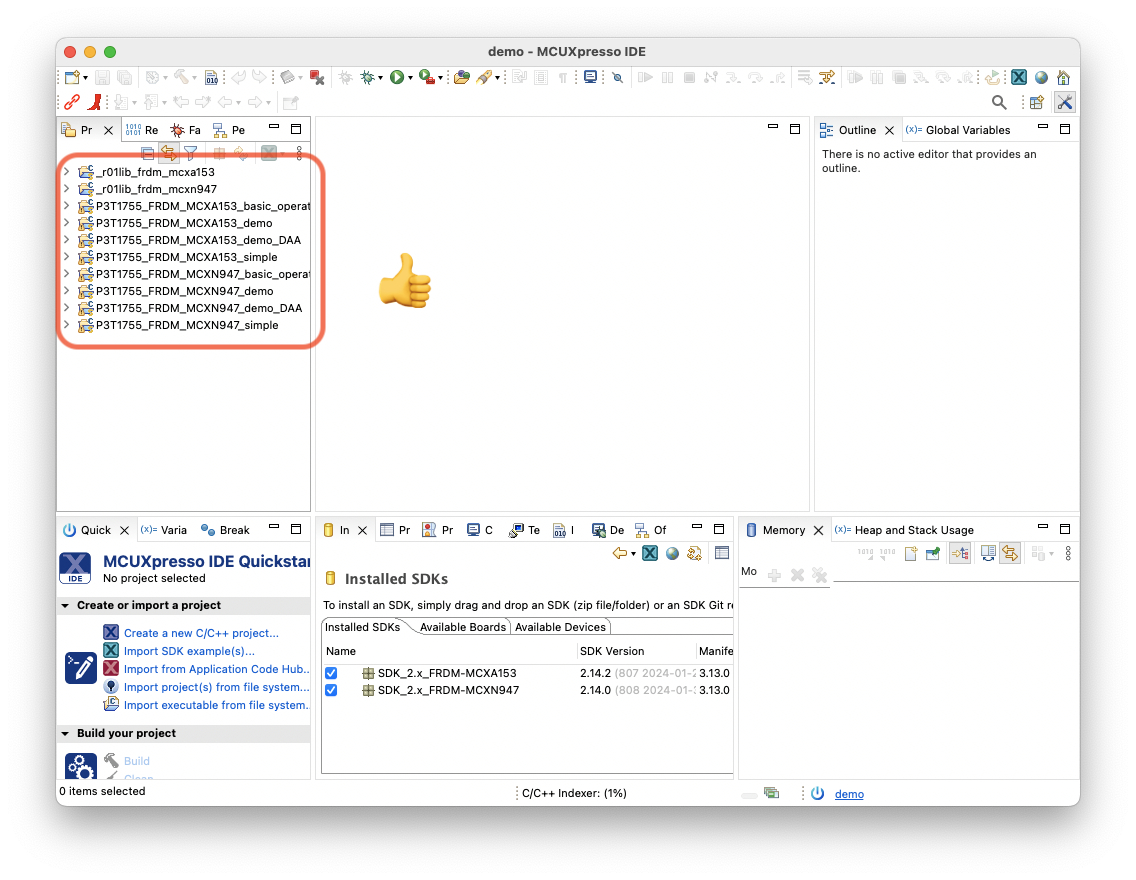Click the C/C++ Indexer progress status
Screen dimensions: 1136x880
click(574, 793)
